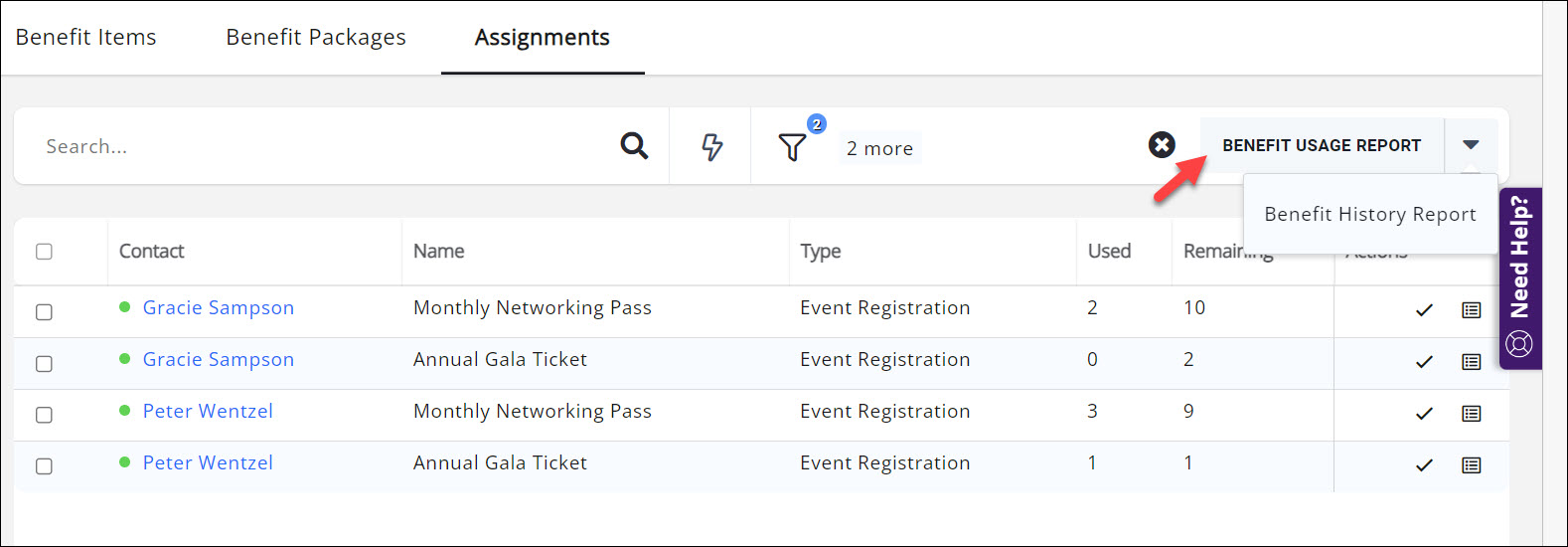
Task: Switch to the Benefit Items tab
Action: (x=86, y=37)
